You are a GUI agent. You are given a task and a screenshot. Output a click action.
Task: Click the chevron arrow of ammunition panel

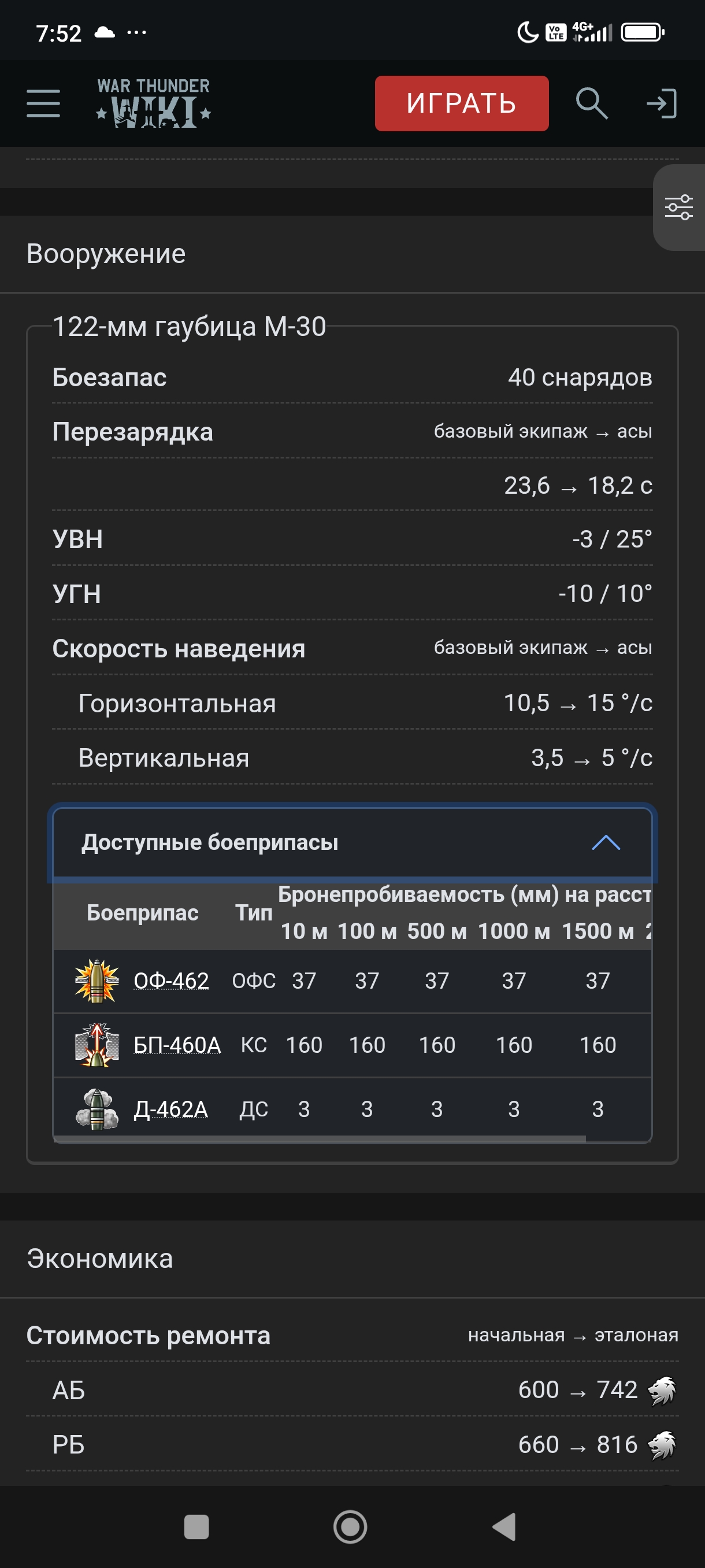point(606,842)
